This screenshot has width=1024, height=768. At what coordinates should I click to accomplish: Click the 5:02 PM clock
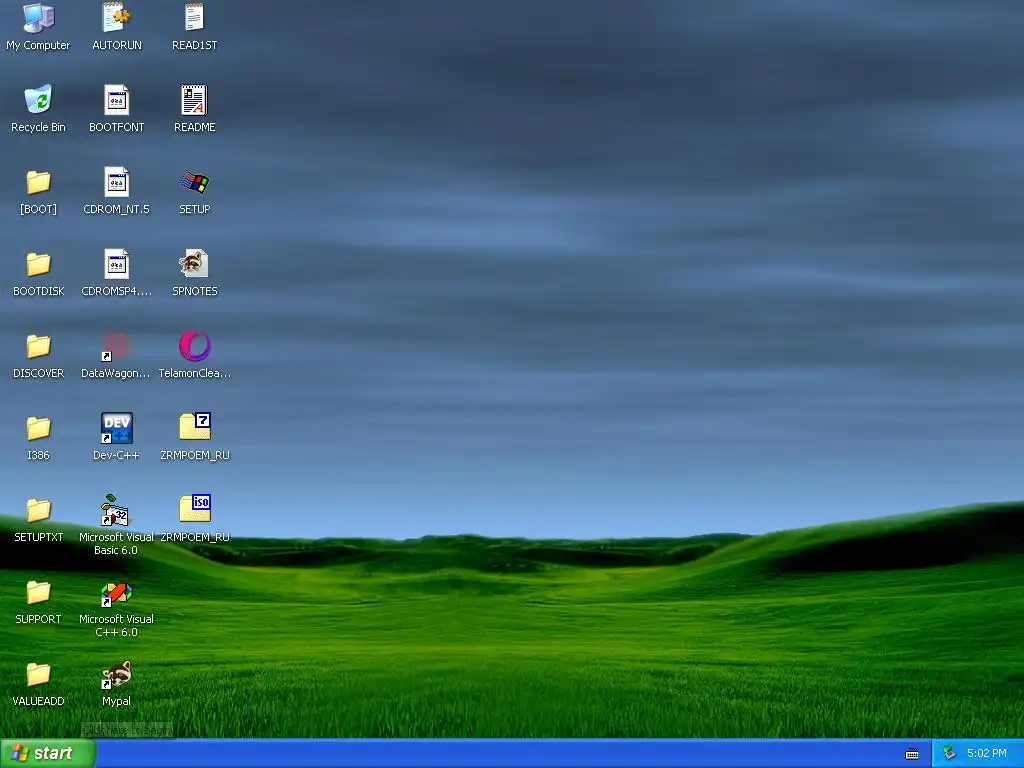tap(986, 754)
